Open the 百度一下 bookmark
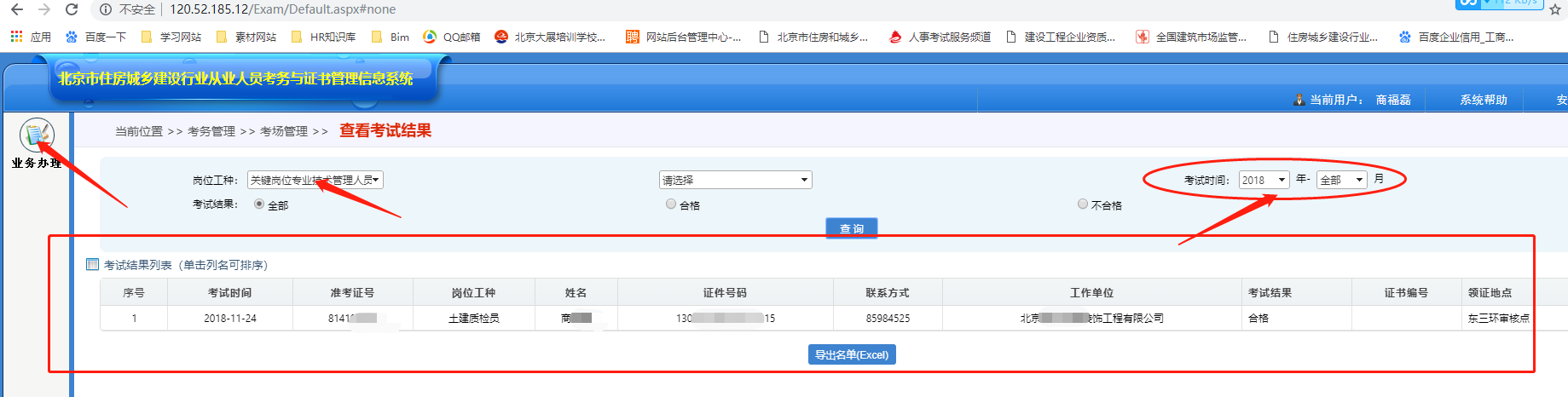 point(95,37)
